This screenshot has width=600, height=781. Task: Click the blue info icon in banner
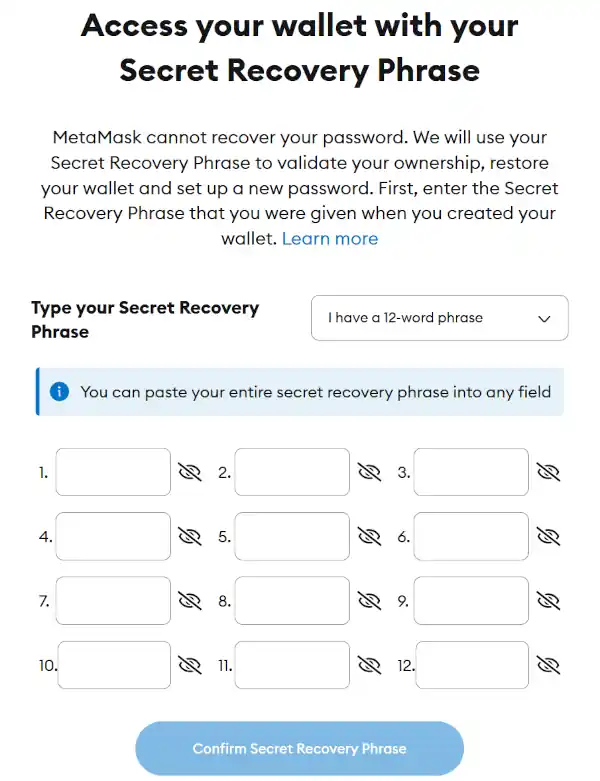pos(59,391)
